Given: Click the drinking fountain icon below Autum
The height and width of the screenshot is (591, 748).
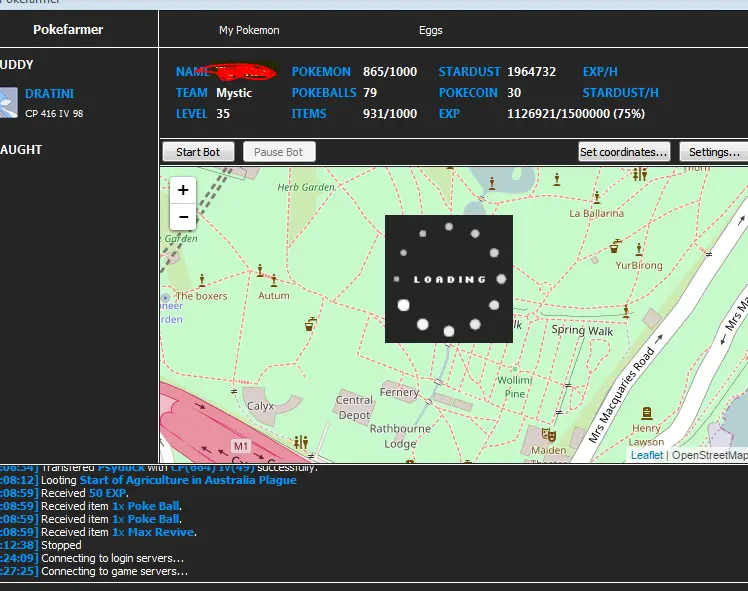Looking at the screenshot, I should tap(310, 324).
